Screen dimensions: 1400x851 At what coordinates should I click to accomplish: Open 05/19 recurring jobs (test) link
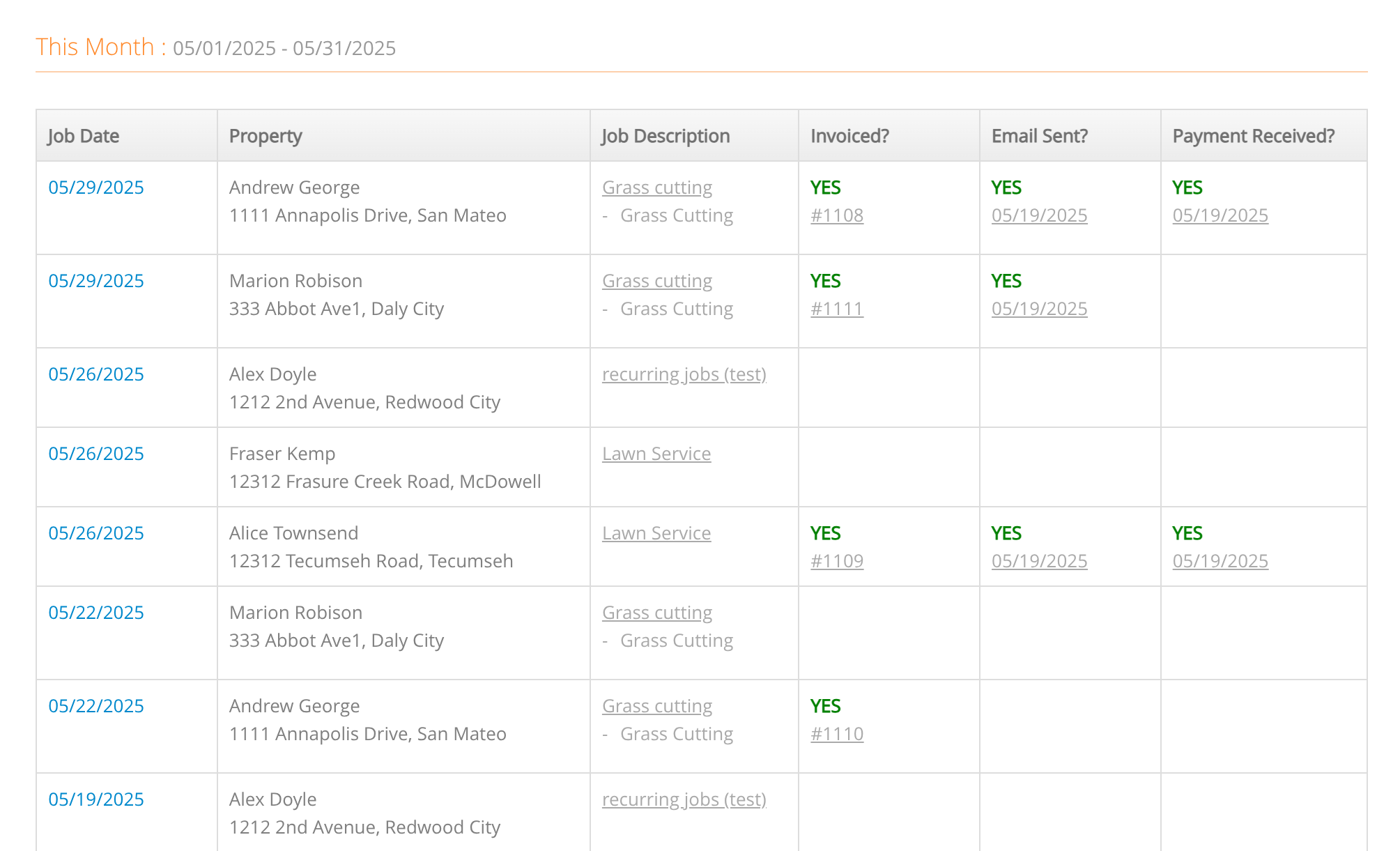[684, 799]
